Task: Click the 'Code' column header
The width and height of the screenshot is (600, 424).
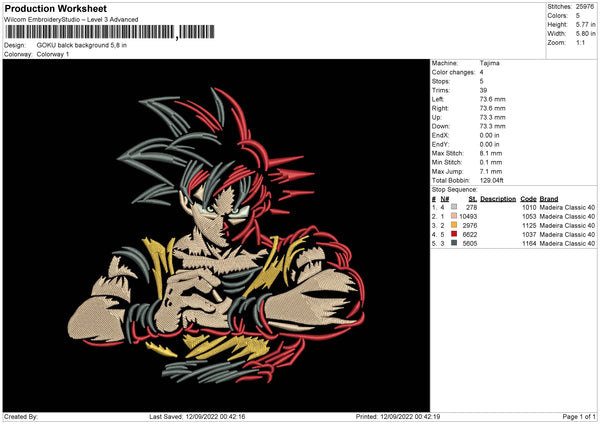Action: pos(528,199)
